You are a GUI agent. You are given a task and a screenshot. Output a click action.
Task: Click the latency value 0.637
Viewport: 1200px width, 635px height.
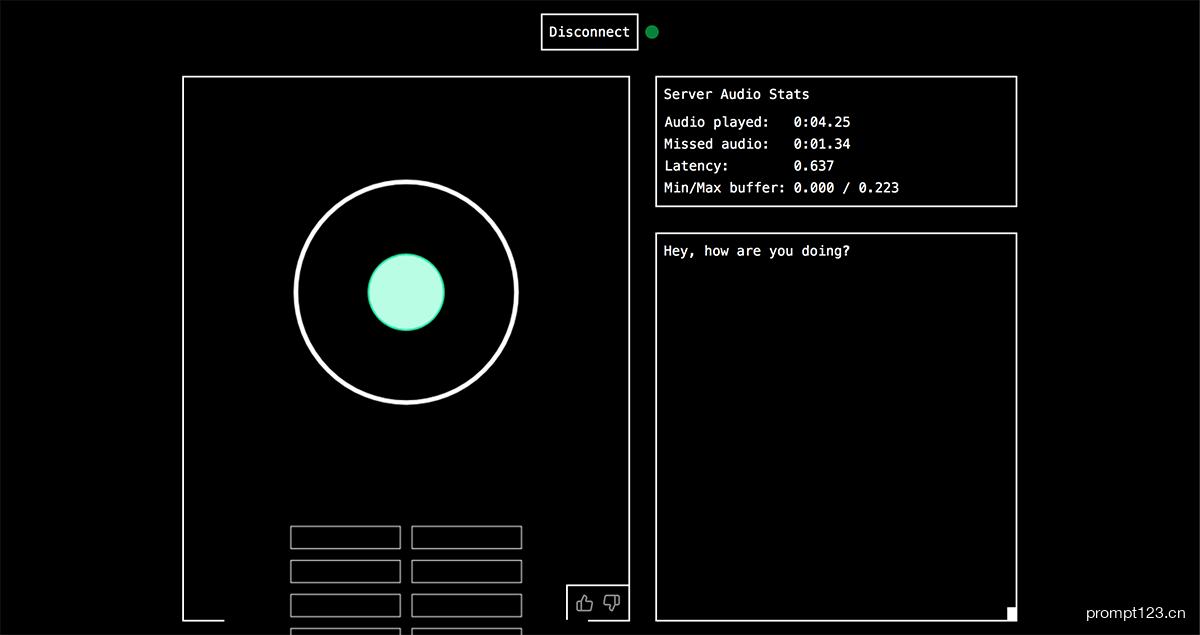coord(814,166)
